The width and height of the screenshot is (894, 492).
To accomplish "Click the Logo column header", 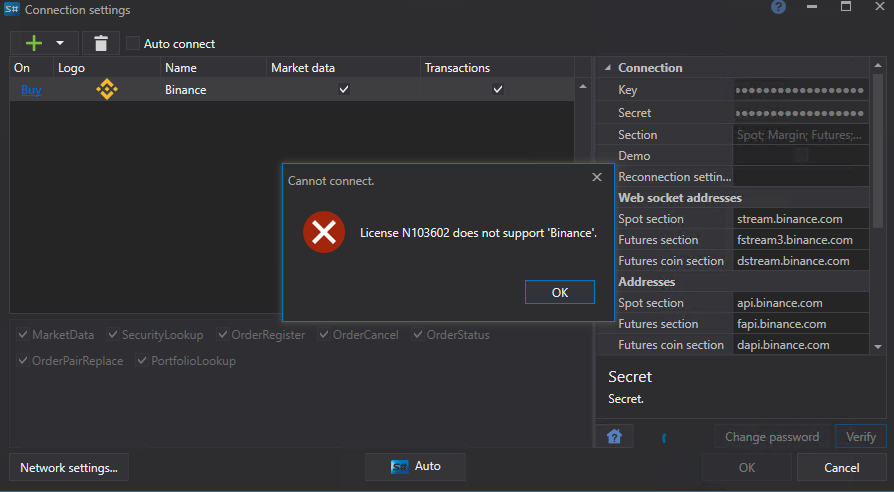I will (107, 68).
